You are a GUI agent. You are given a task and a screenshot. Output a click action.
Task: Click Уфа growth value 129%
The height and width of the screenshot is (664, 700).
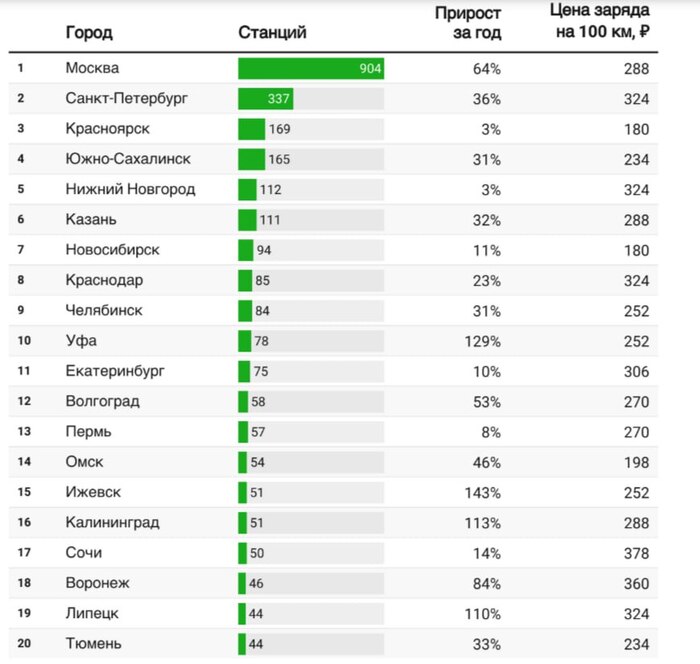pos(483,342)
